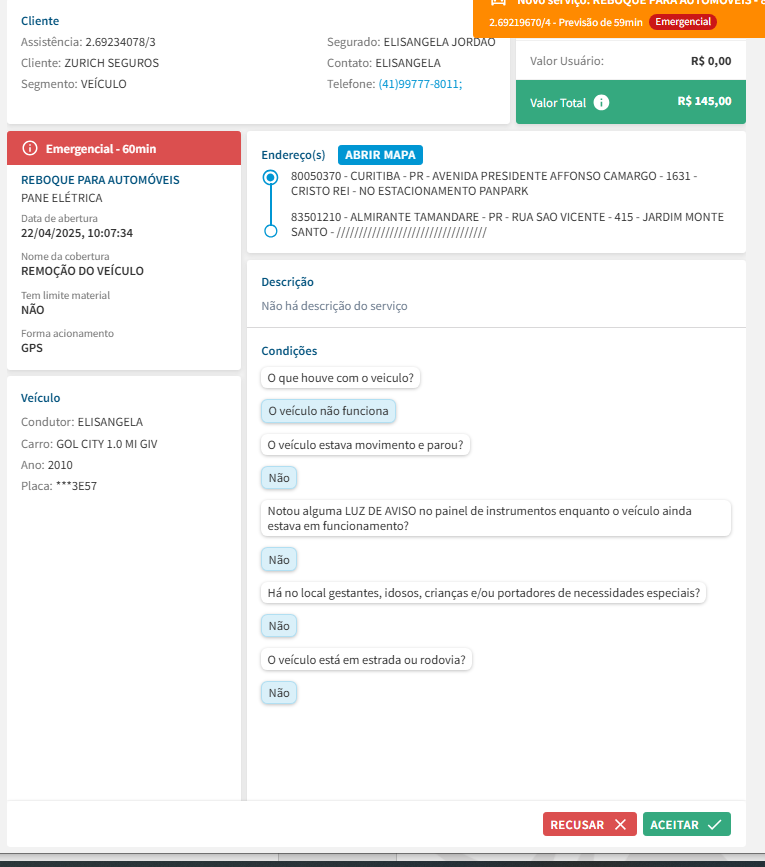765x867 pixels.
Task: Click the info icon beside Valor Total
Action: point(601,103)
